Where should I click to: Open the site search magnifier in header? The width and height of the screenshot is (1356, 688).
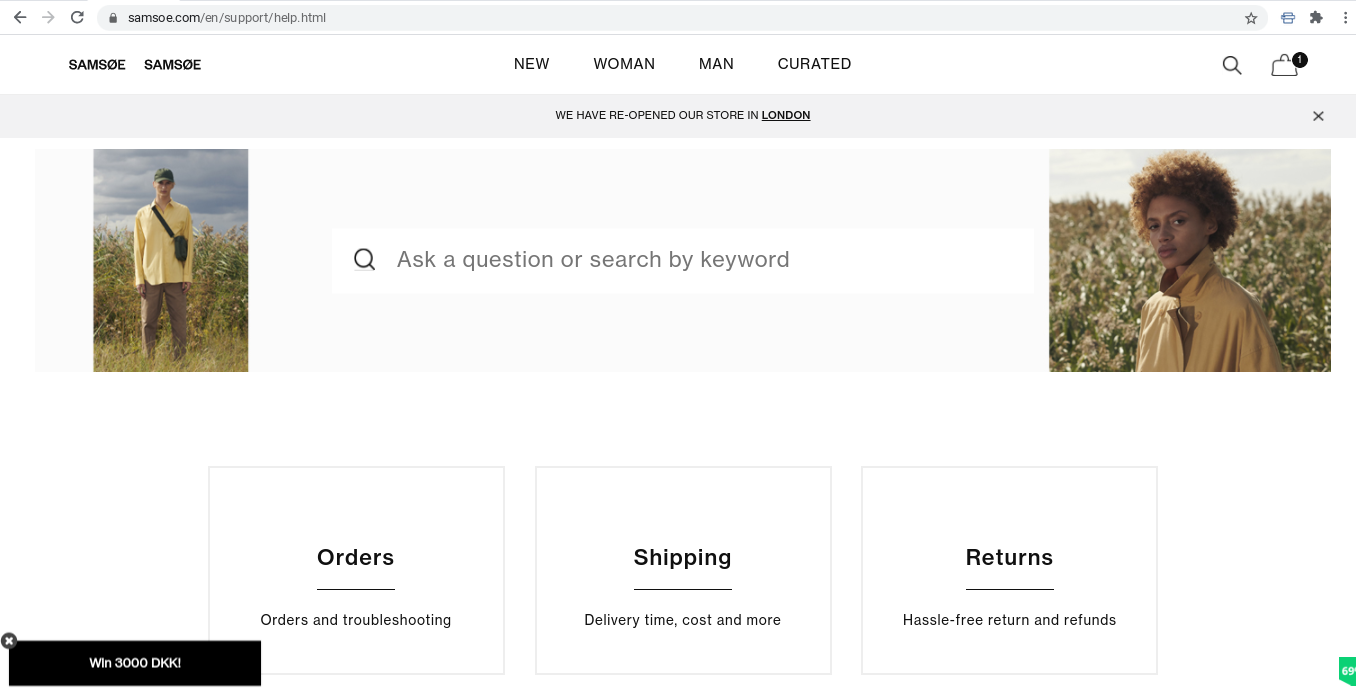(x=1232, y=65)
